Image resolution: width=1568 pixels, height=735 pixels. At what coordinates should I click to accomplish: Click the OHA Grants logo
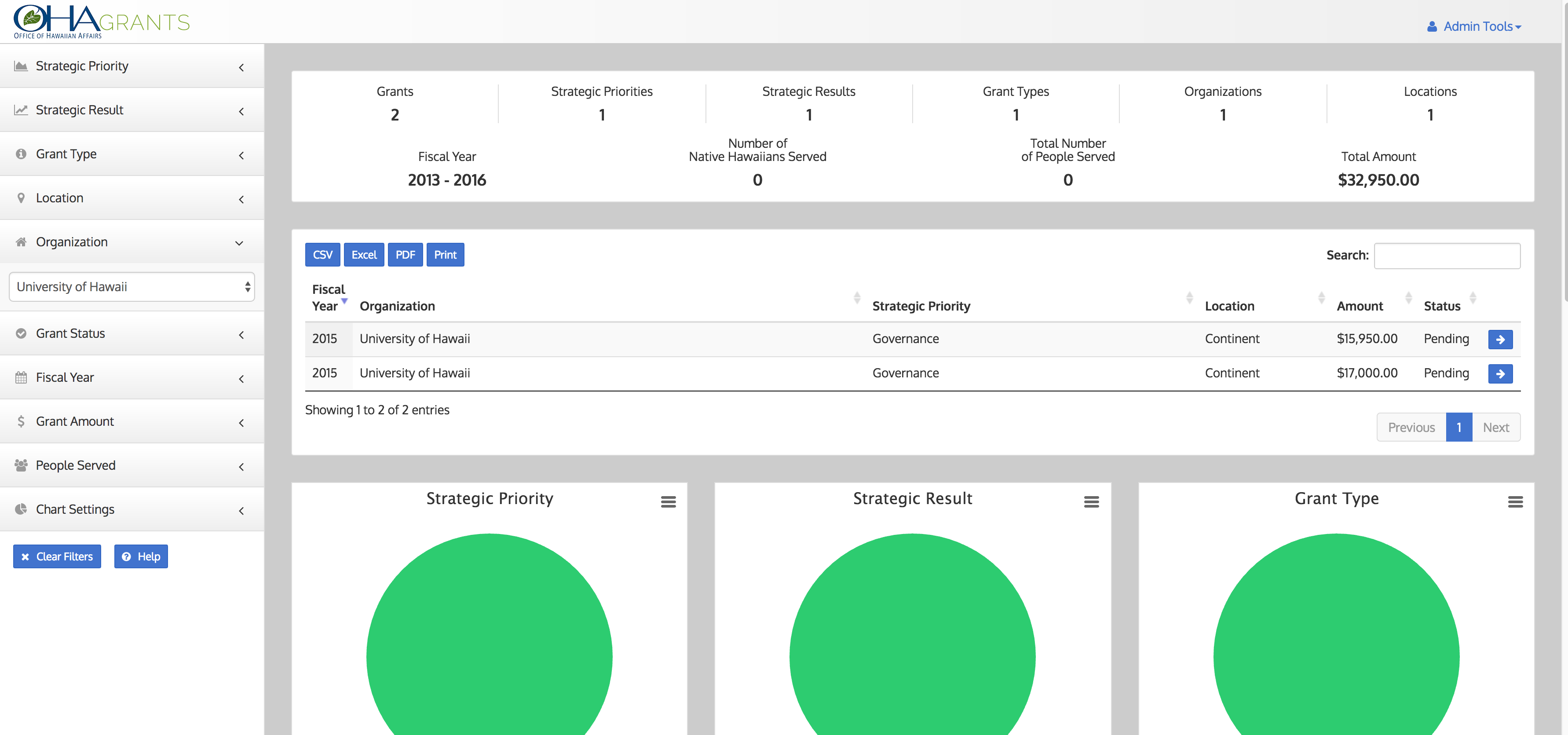point(101,22)
